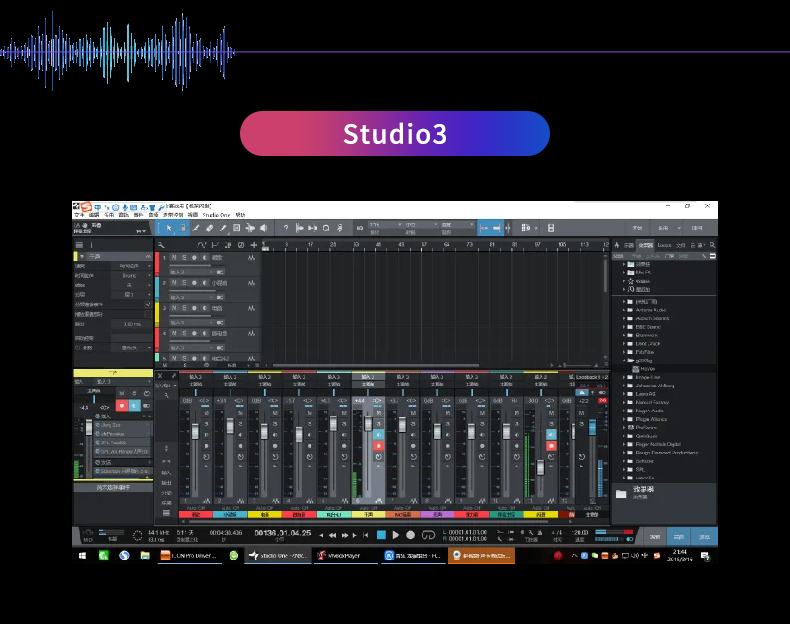
Task: Select the Range tool
Action: click(182, 228)
